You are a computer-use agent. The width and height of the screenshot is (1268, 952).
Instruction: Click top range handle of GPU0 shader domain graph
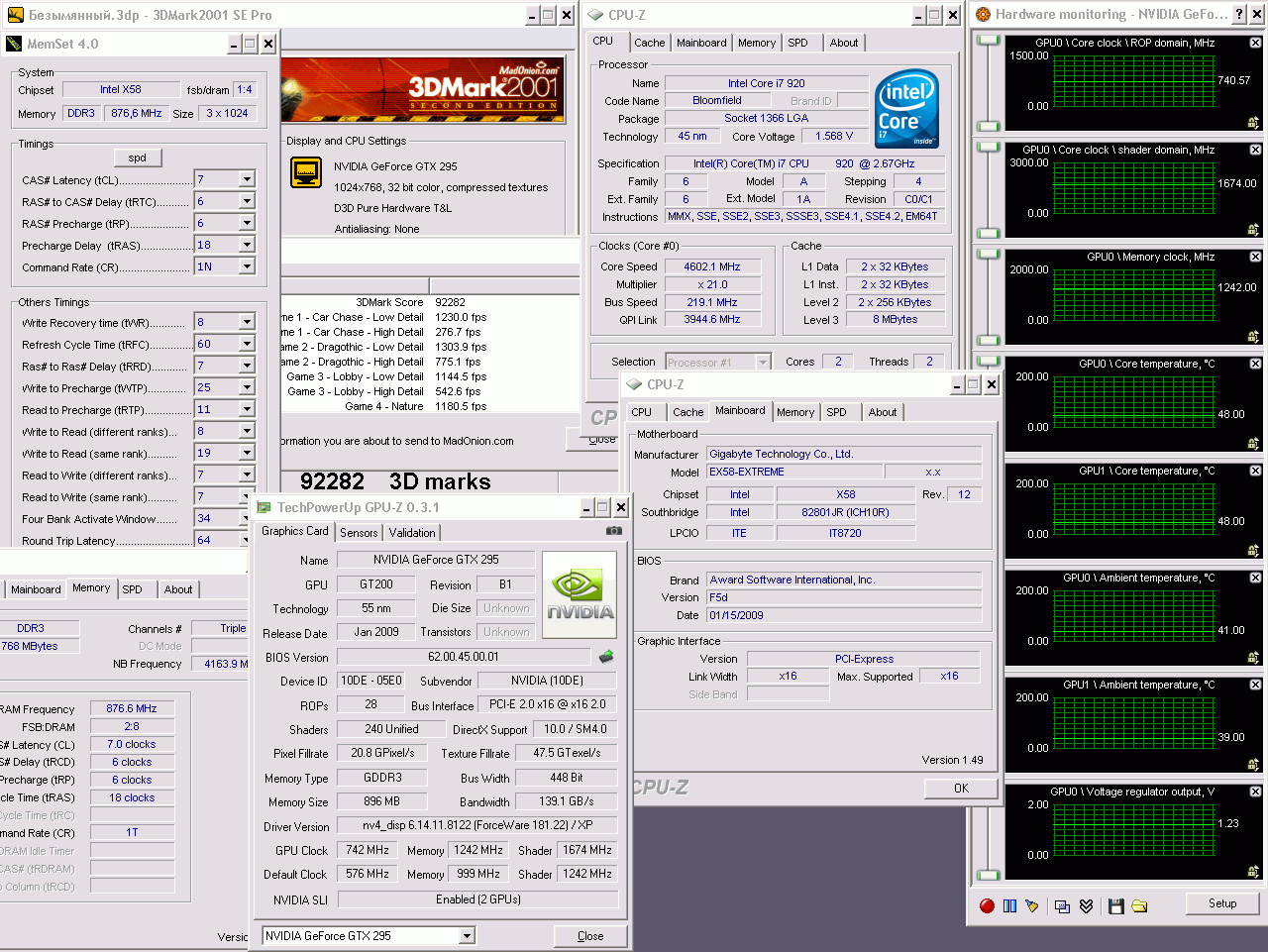[988, 147]
